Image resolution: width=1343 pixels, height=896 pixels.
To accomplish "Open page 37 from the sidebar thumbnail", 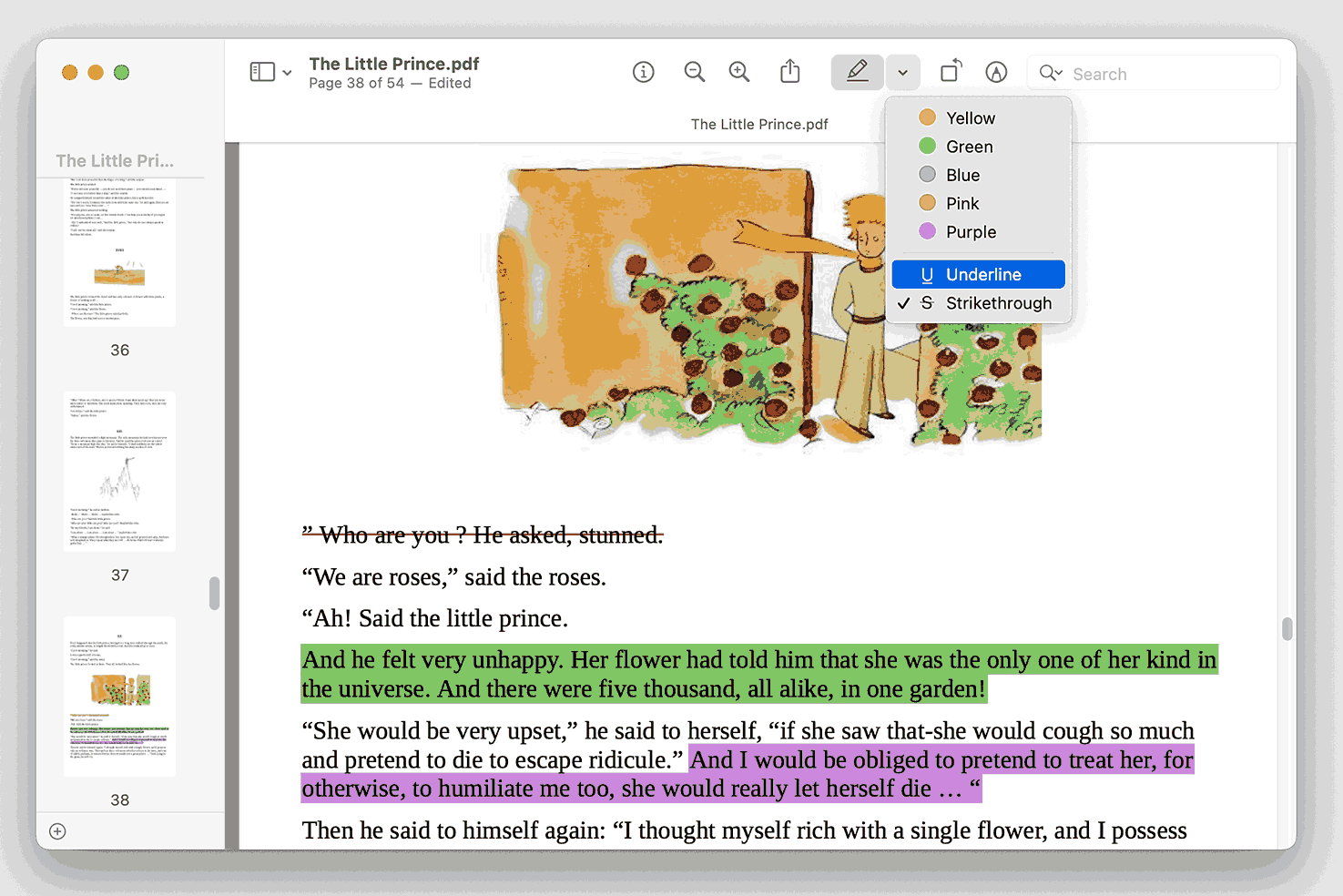I will pyautogui.click(x=119, y=471).
